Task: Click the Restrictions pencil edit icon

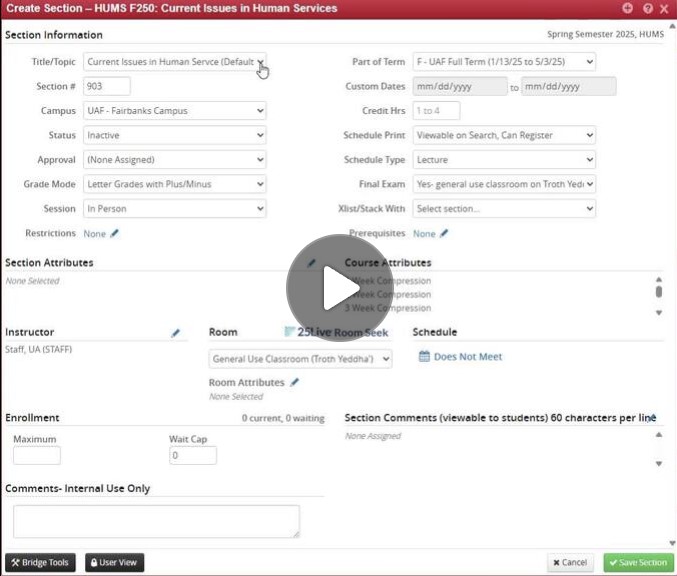Action: coord(115,234)
